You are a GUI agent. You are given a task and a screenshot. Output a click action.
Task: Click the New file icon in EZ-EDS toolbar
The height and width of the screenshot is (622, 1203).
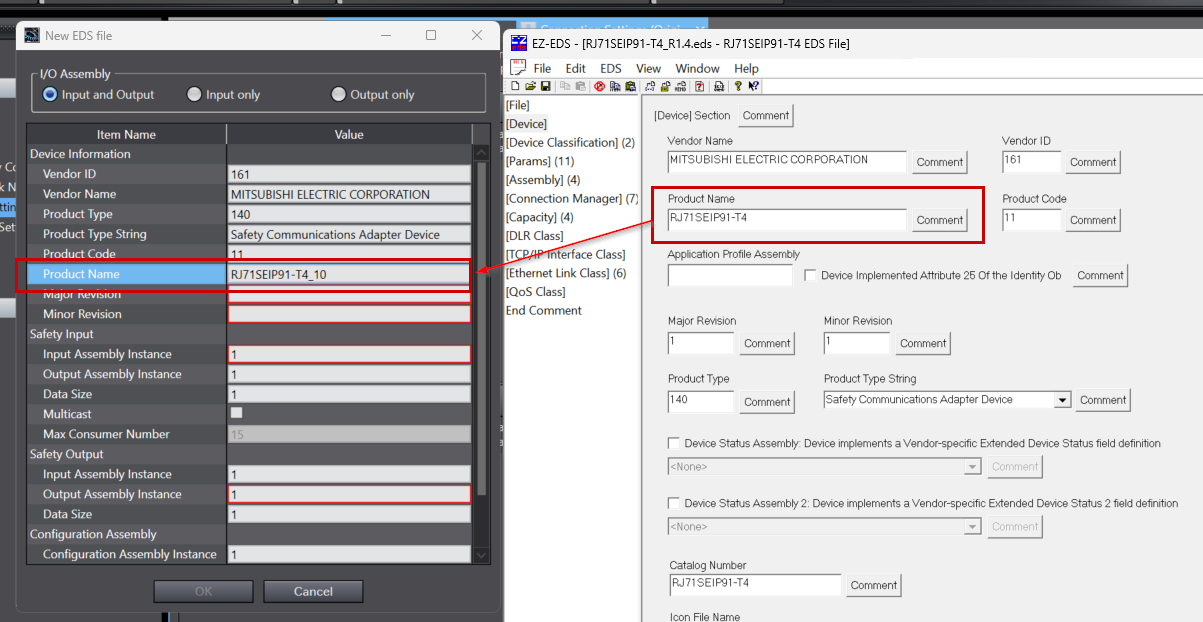(515, 86)
